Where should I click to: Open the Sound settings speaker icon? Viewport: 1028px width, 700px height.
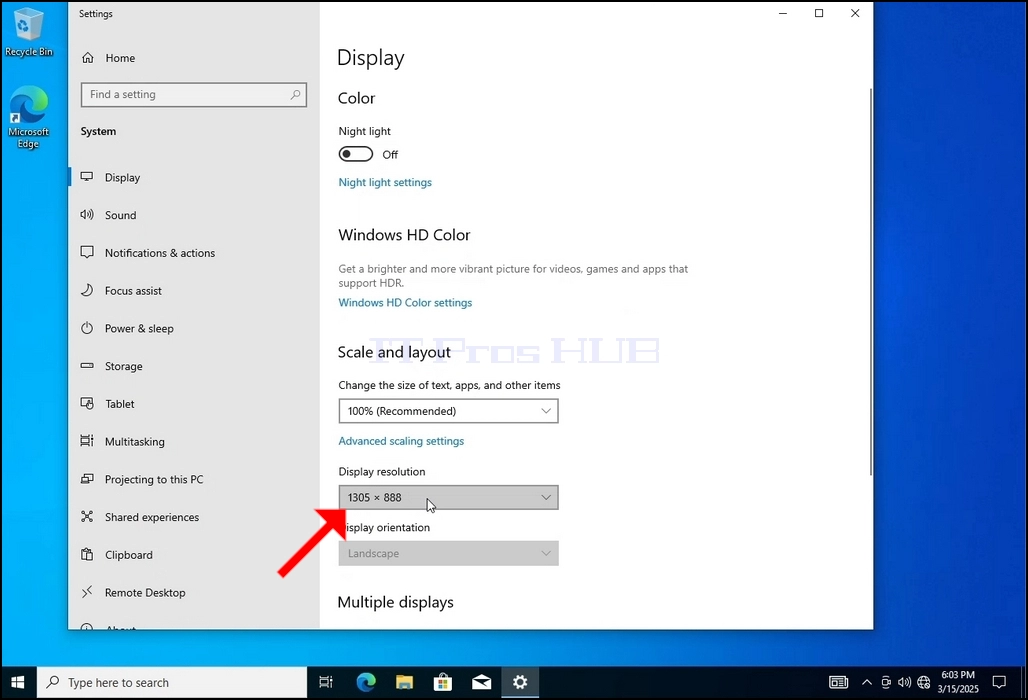tap(87, 215)
